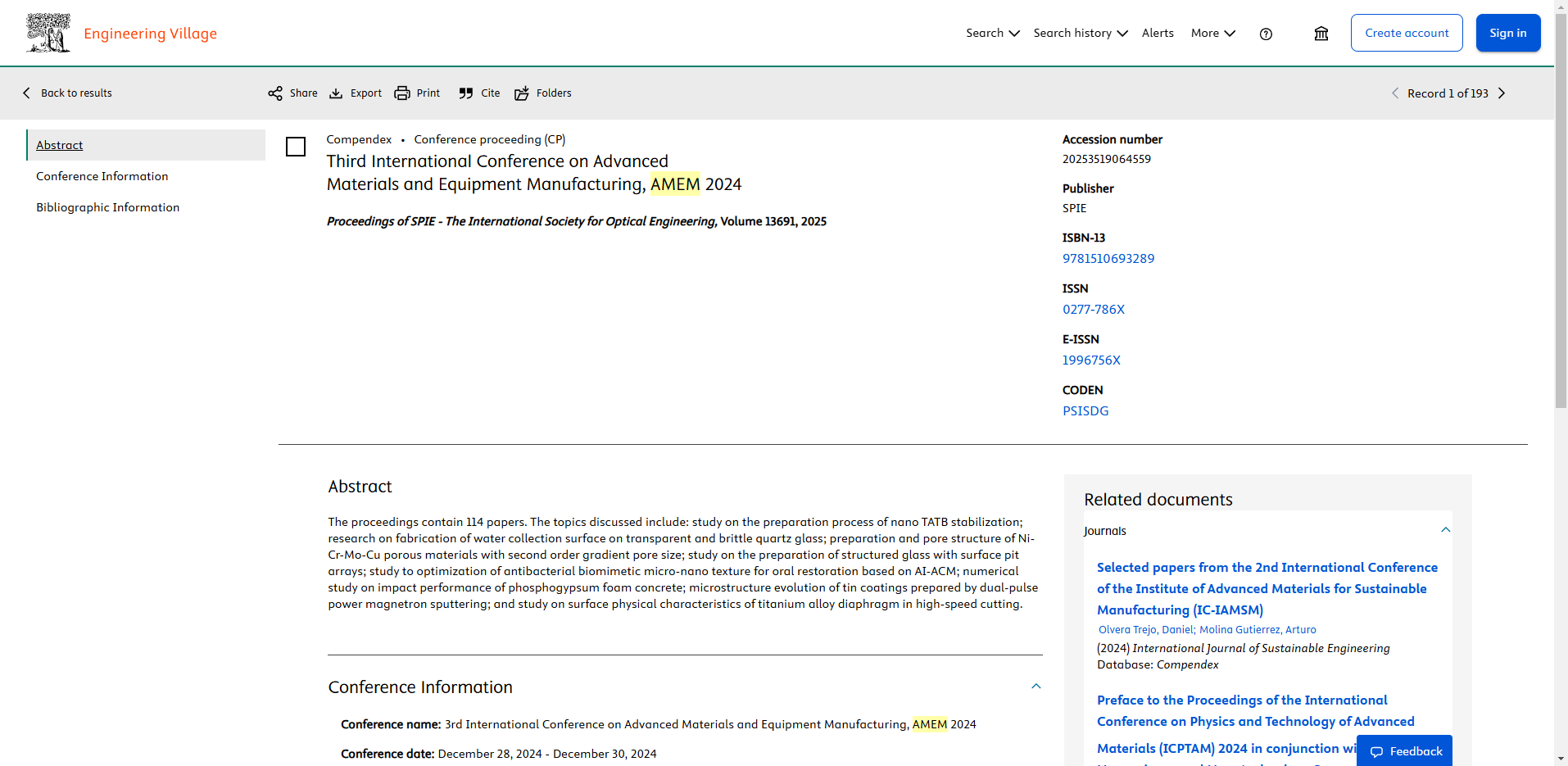Open the Search dropdown menu
The width and height of the screenshot is (1568, 766).
993,33
